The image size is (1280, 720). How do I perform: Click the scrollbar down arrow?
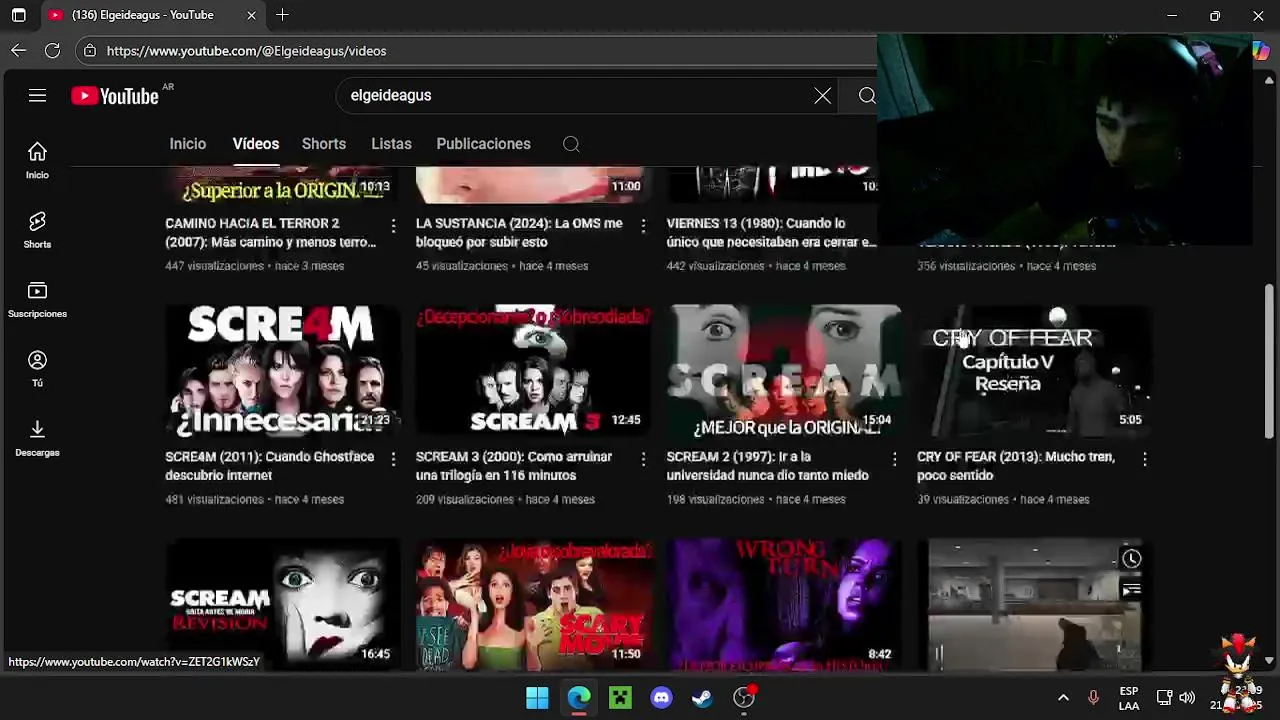[1270, 661]
